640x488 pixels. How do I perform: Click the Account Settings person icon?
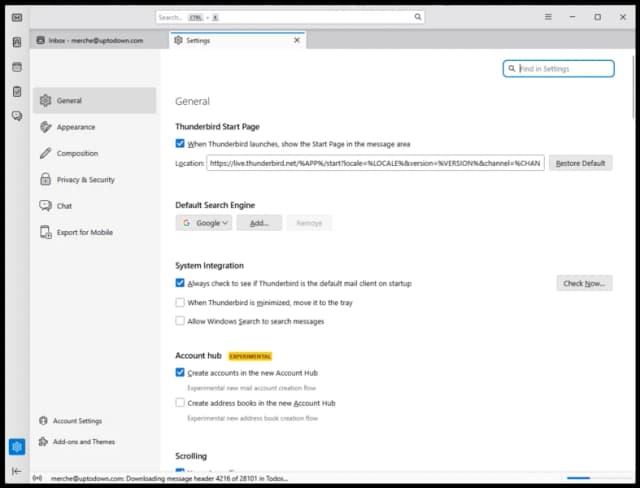pos(43,421)
